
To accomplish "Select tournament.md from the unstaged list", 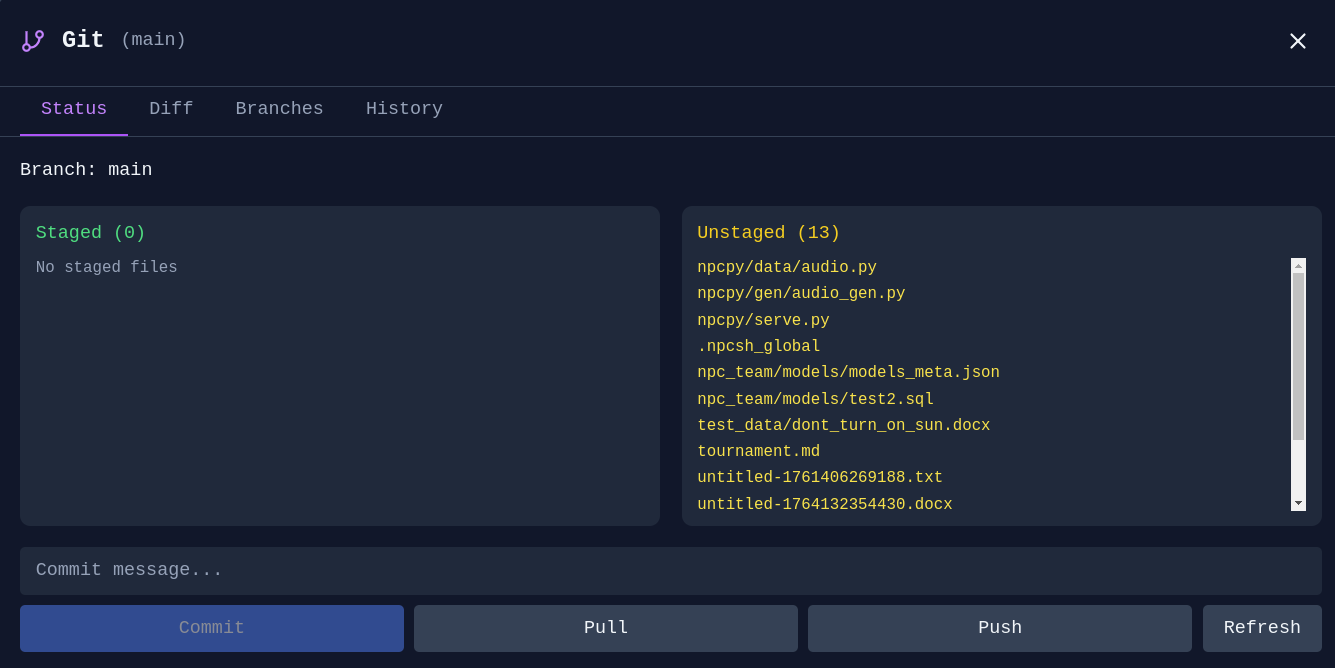I will 758,450.
